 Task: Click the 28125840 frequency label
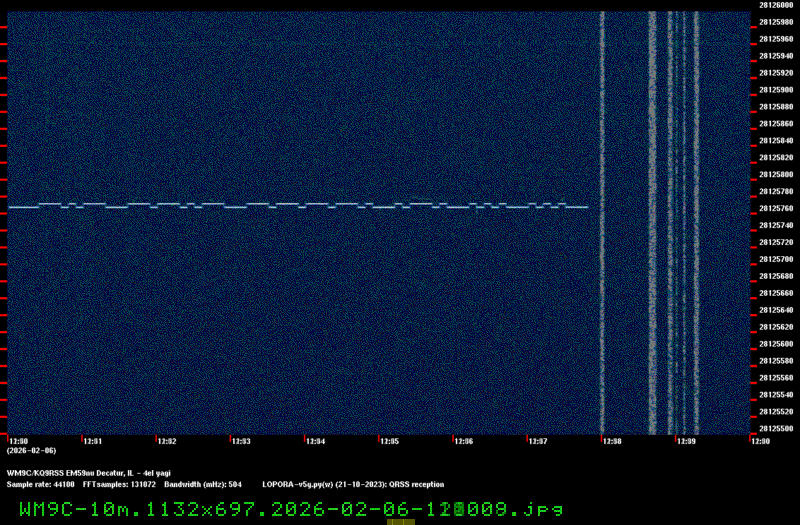[x=776, y=140]
